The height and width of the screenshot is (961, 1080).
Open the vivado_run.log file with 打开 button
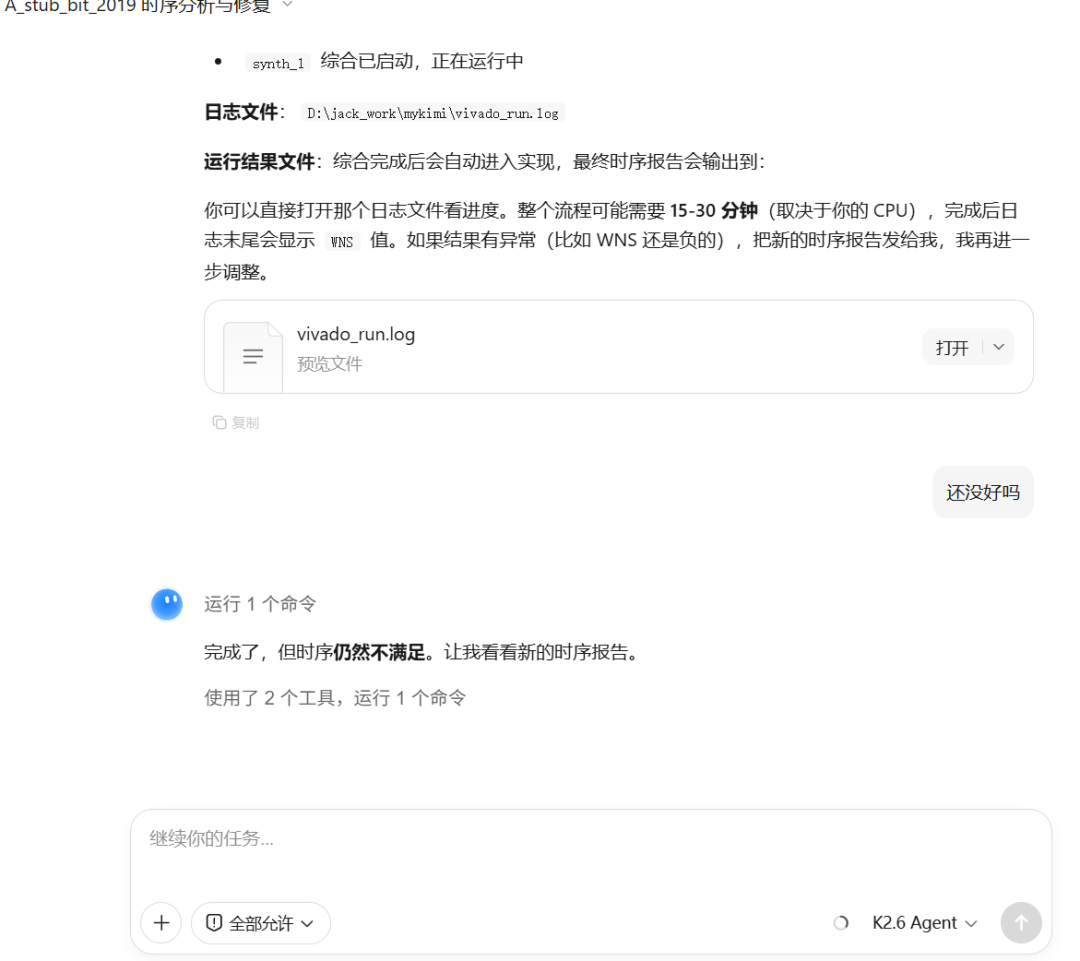click(x=952, y=348)
